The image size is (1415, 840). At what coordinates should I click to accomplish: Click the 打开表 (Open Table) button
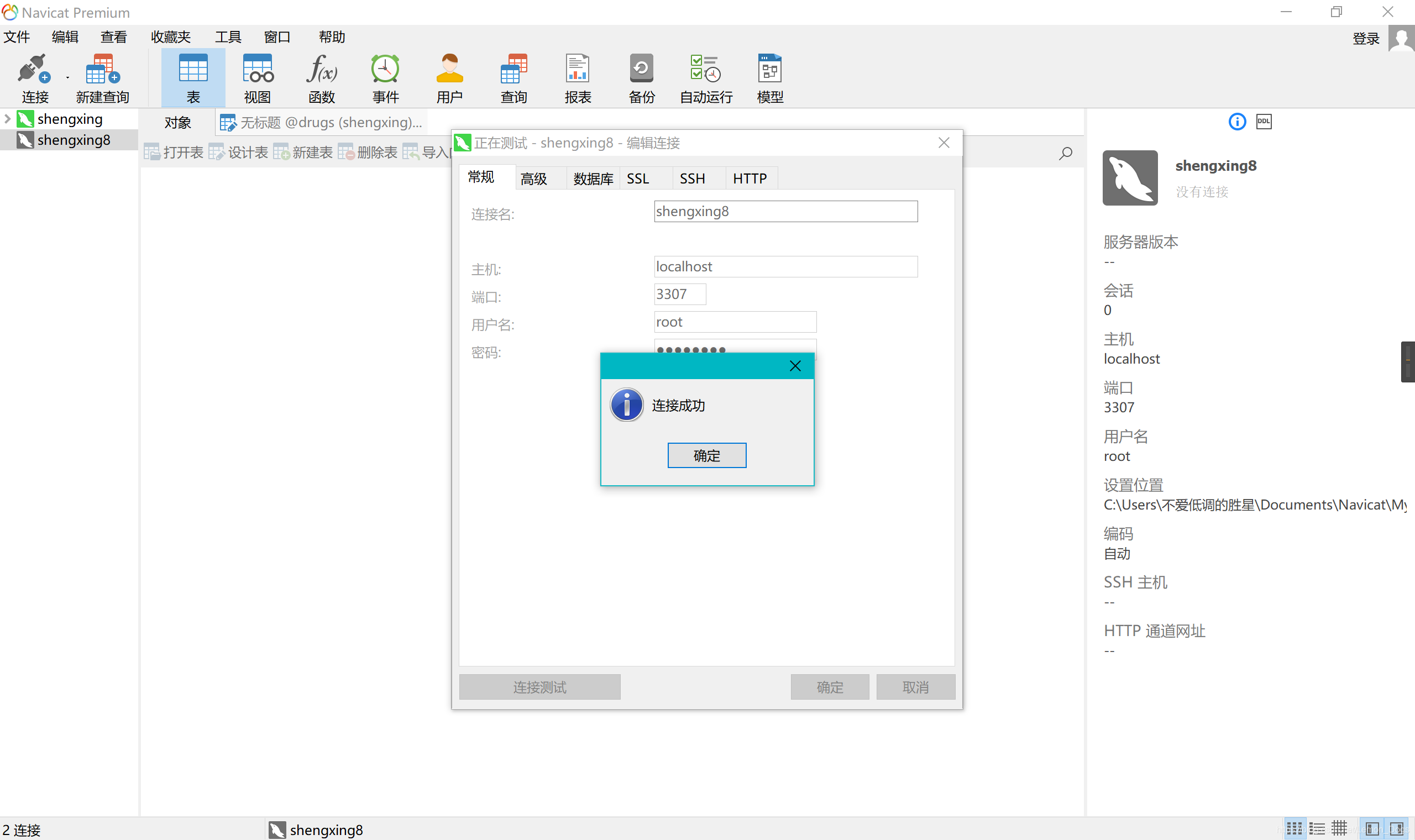coord(173,153)
